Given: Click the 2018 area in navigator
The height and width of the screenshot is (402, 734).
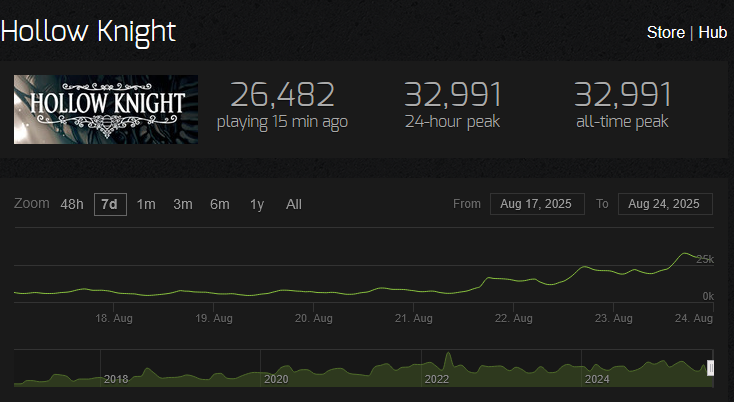Looking at the screenshot, I should click(116, 379).
